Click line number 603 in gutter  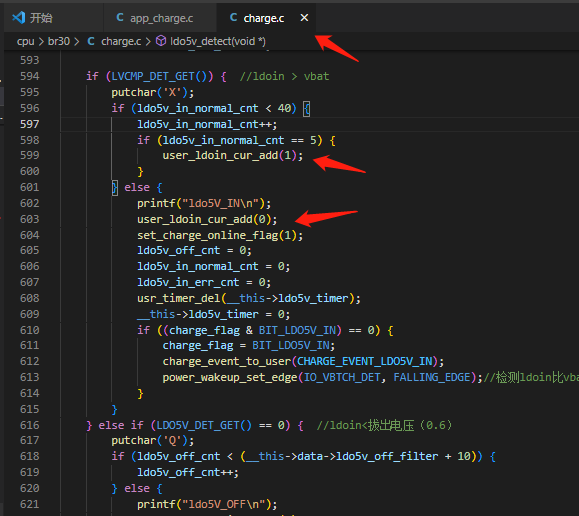click(30, 219)
